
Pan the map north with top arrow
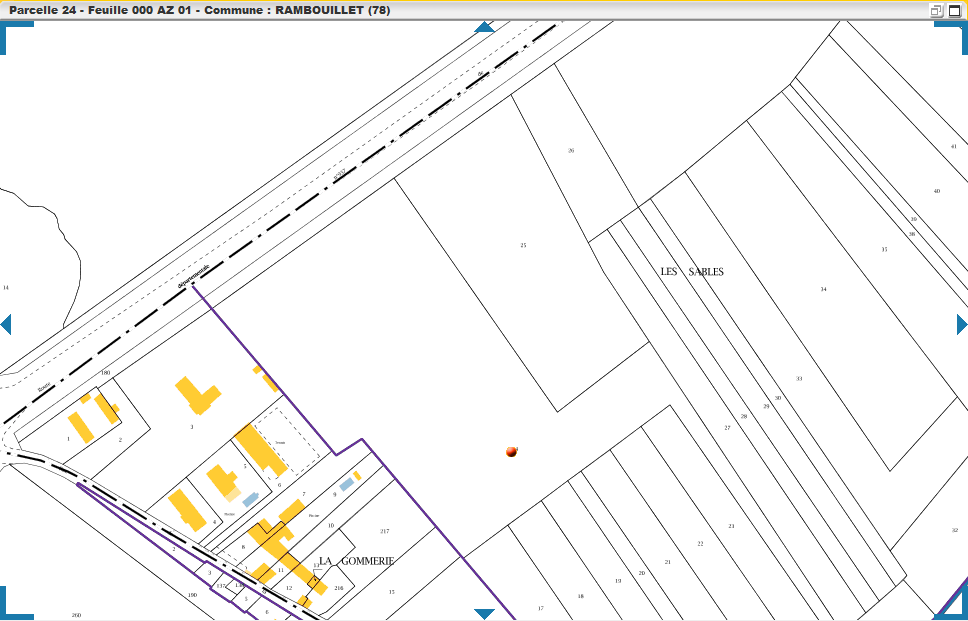click(x=484, y=27)
